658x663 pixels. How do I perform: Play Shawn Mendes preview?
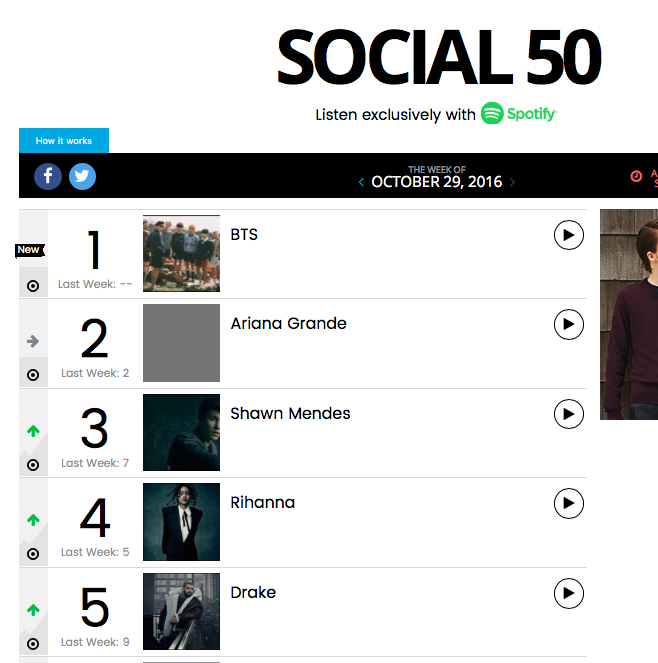point(568,414)
